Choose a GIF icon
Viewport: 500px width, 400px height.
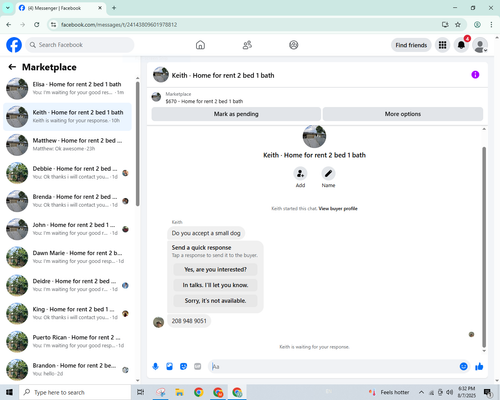198,367
